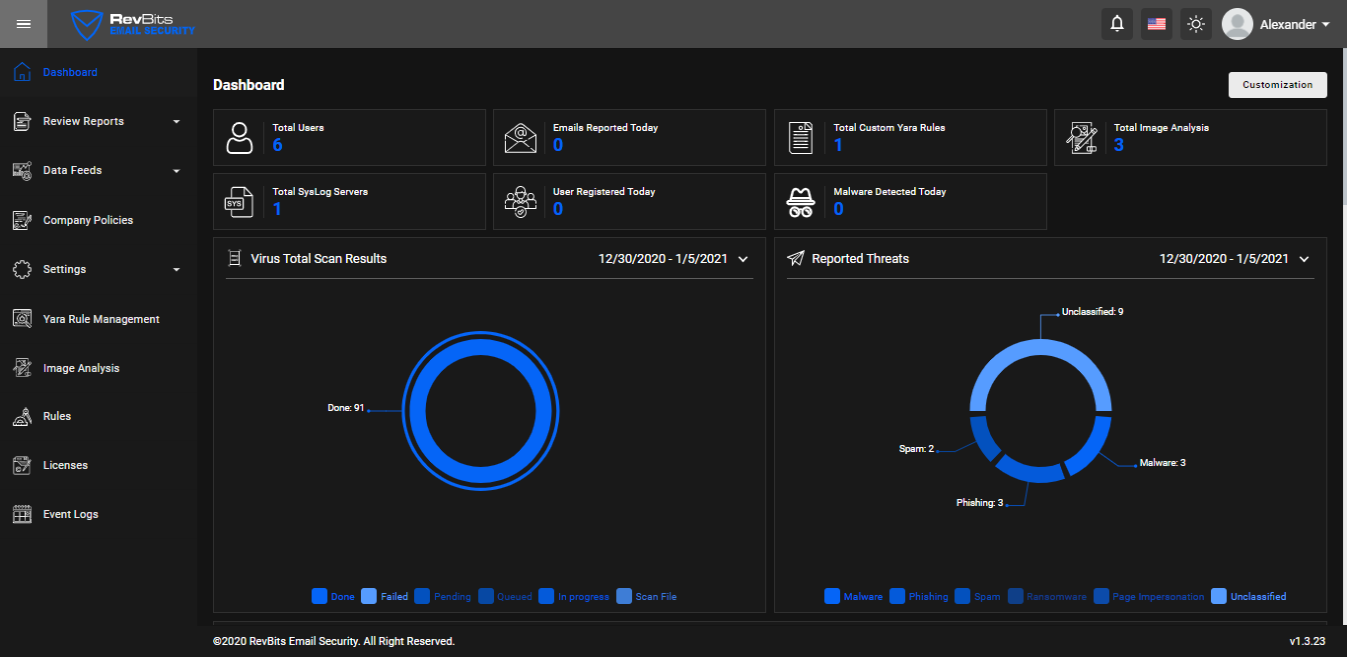Click the Malware legend color swatch
This screenshot has width=1347, height=657.
(x=832, y=596)
